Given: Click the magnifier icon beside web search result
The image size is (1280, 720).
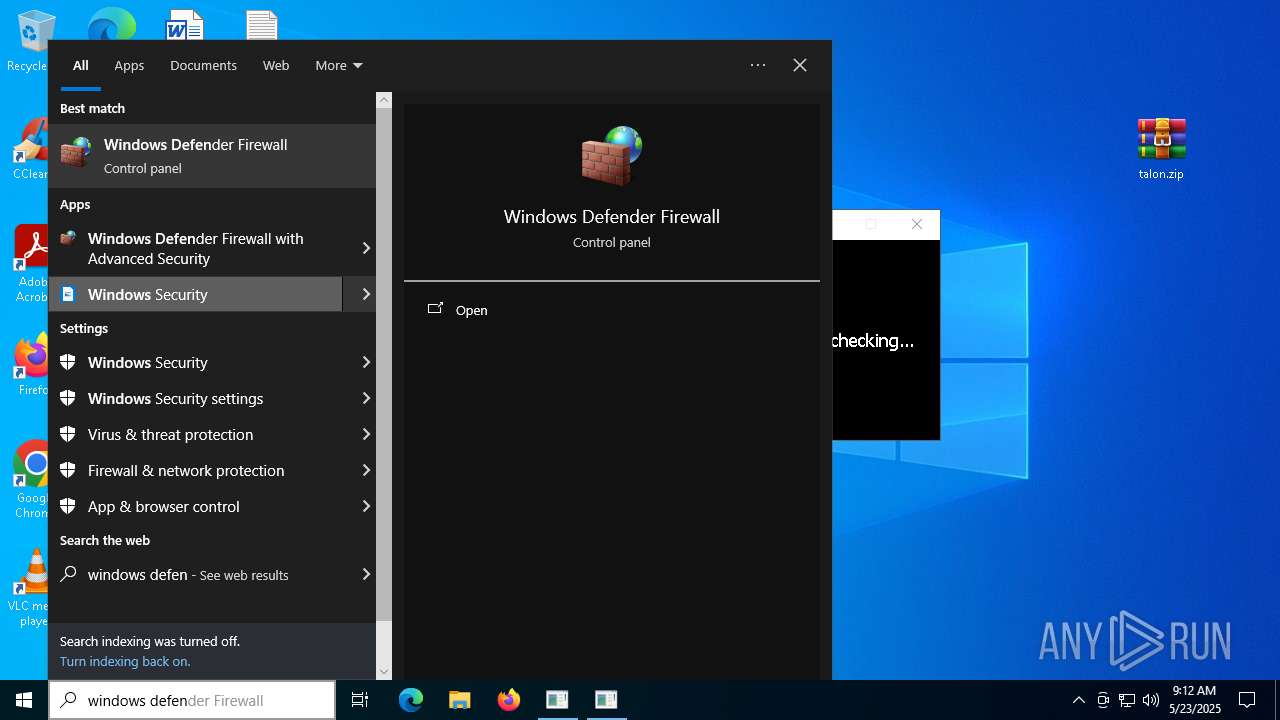Looking at the screenshot, I should [x=68, y=574].
